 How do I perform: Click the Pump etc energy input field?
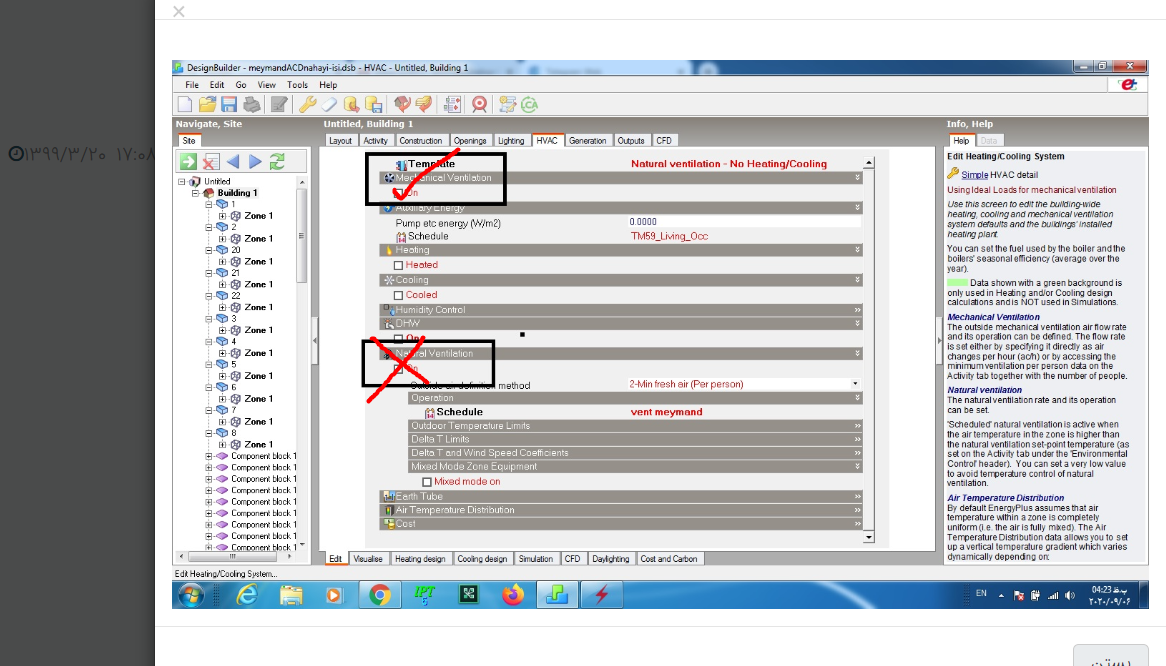(744, 222)
